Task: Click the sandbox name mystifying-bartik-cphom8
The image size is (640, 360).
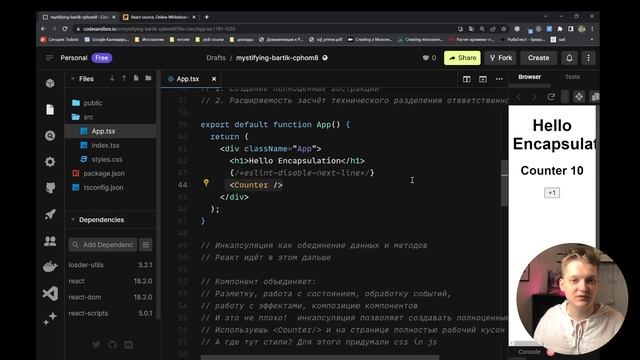Action: (x=277, y=58)
